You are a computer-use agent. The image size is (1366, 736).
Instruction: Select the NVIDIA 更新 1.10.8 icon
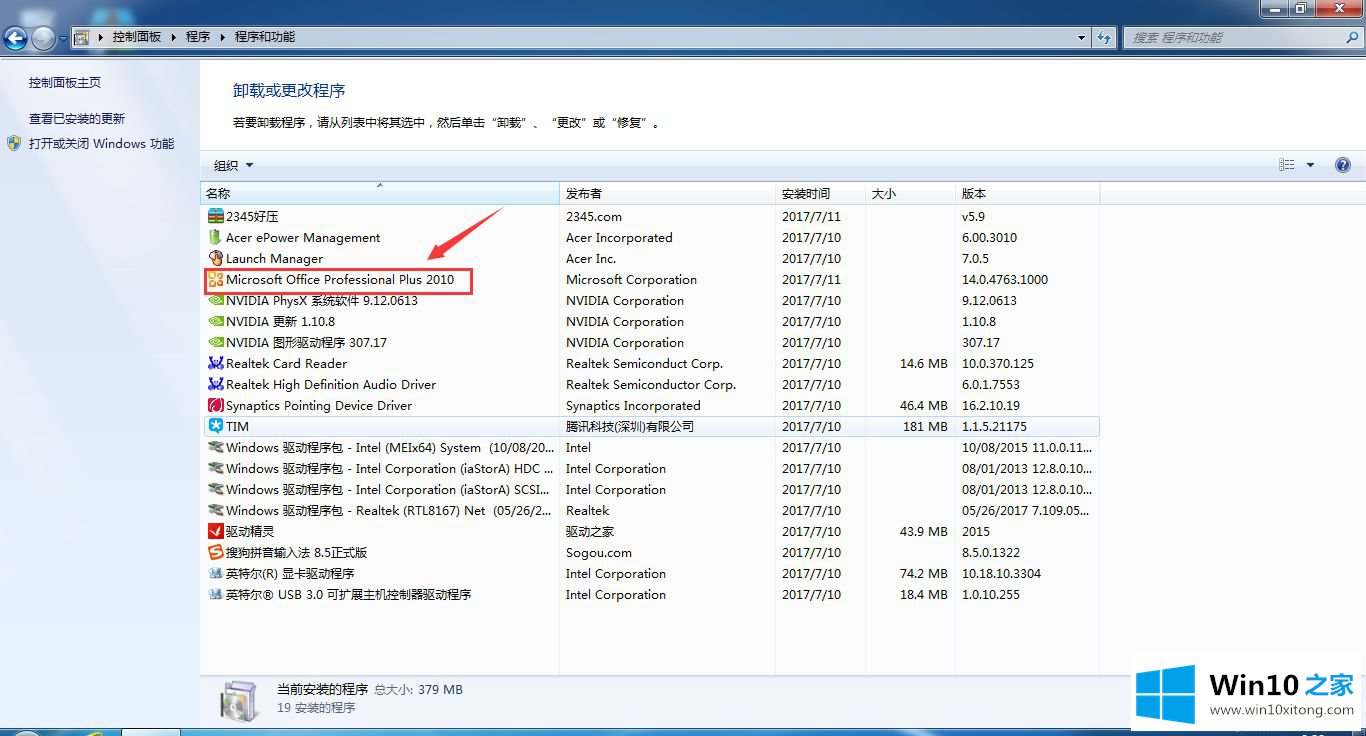pyautogui.click(x=215, y=321)
